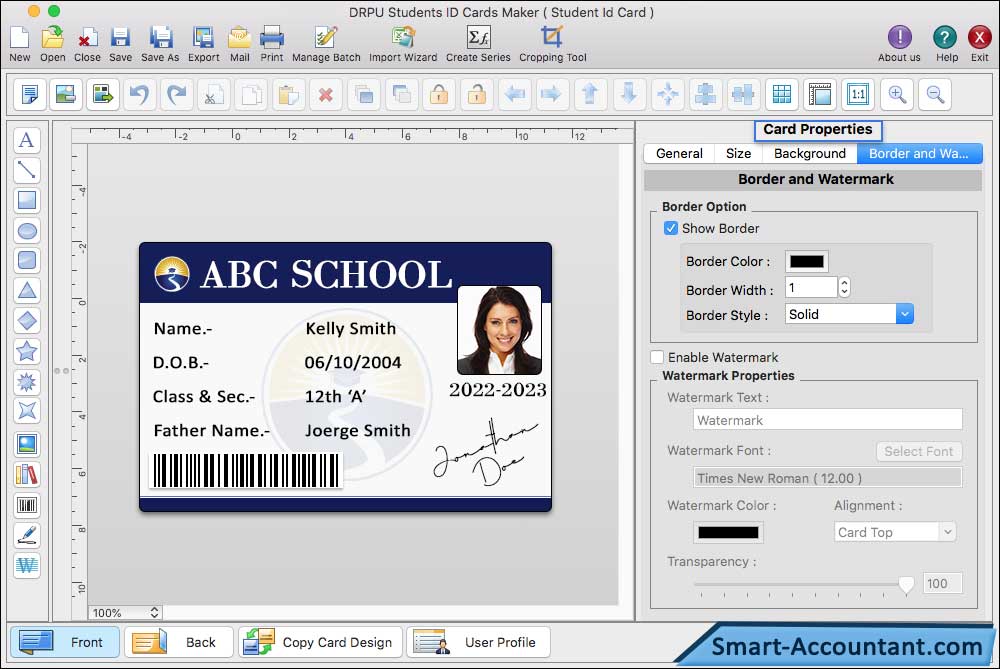Select the '2022-2023' year text
The height and width of the screenshot is (669, 1000).
(497, 390)
